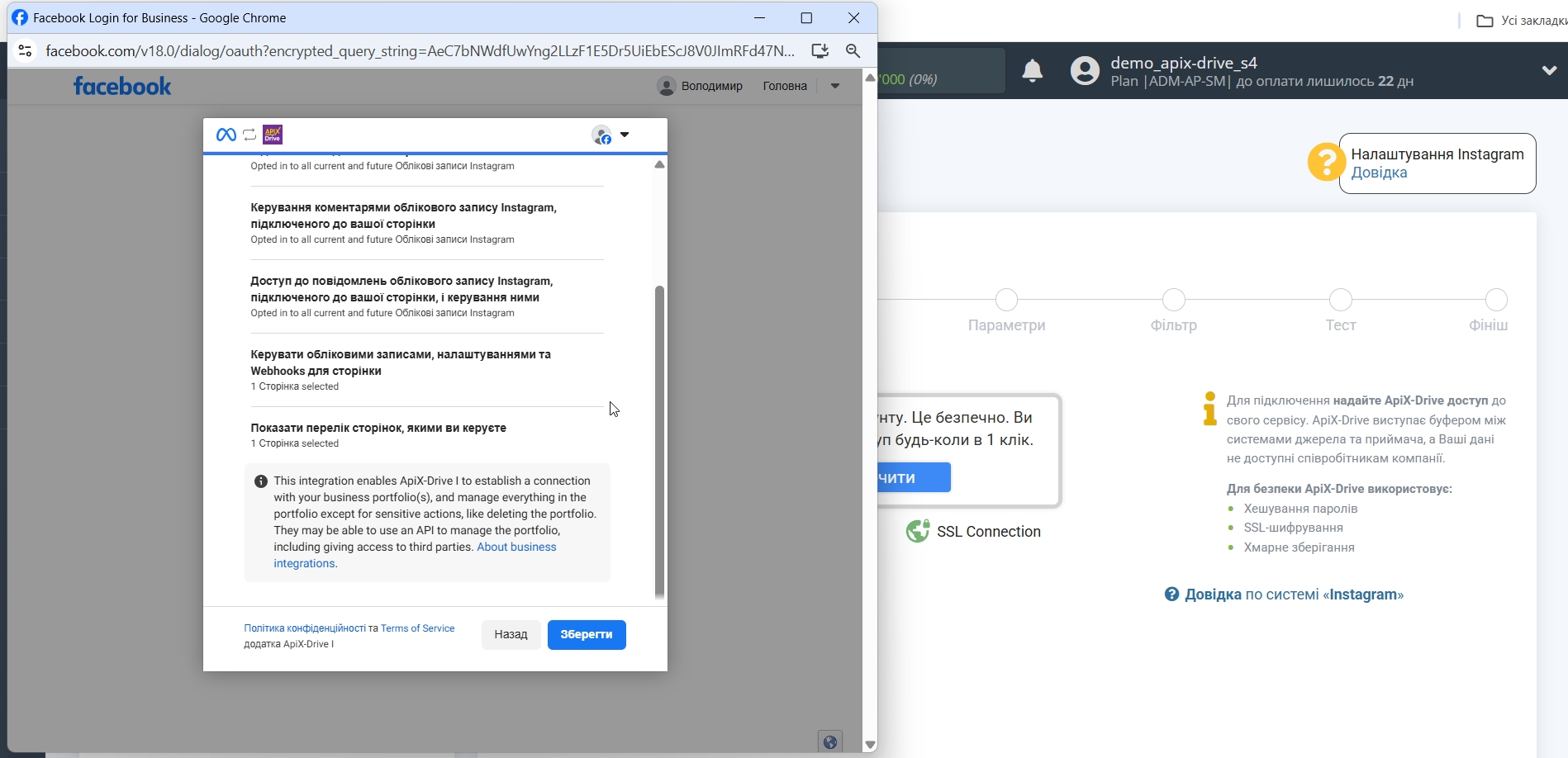Go to Головна in Facebook header

785,86
